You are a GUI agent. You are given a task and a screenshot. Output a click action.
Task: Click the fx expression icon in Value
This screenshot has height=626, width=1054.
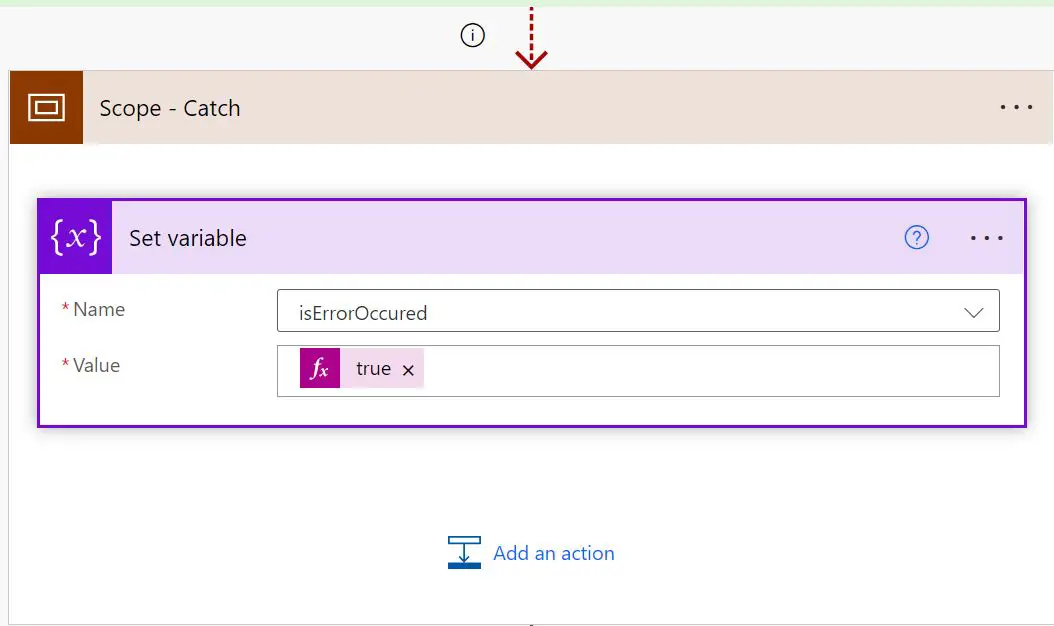point(320,368)
